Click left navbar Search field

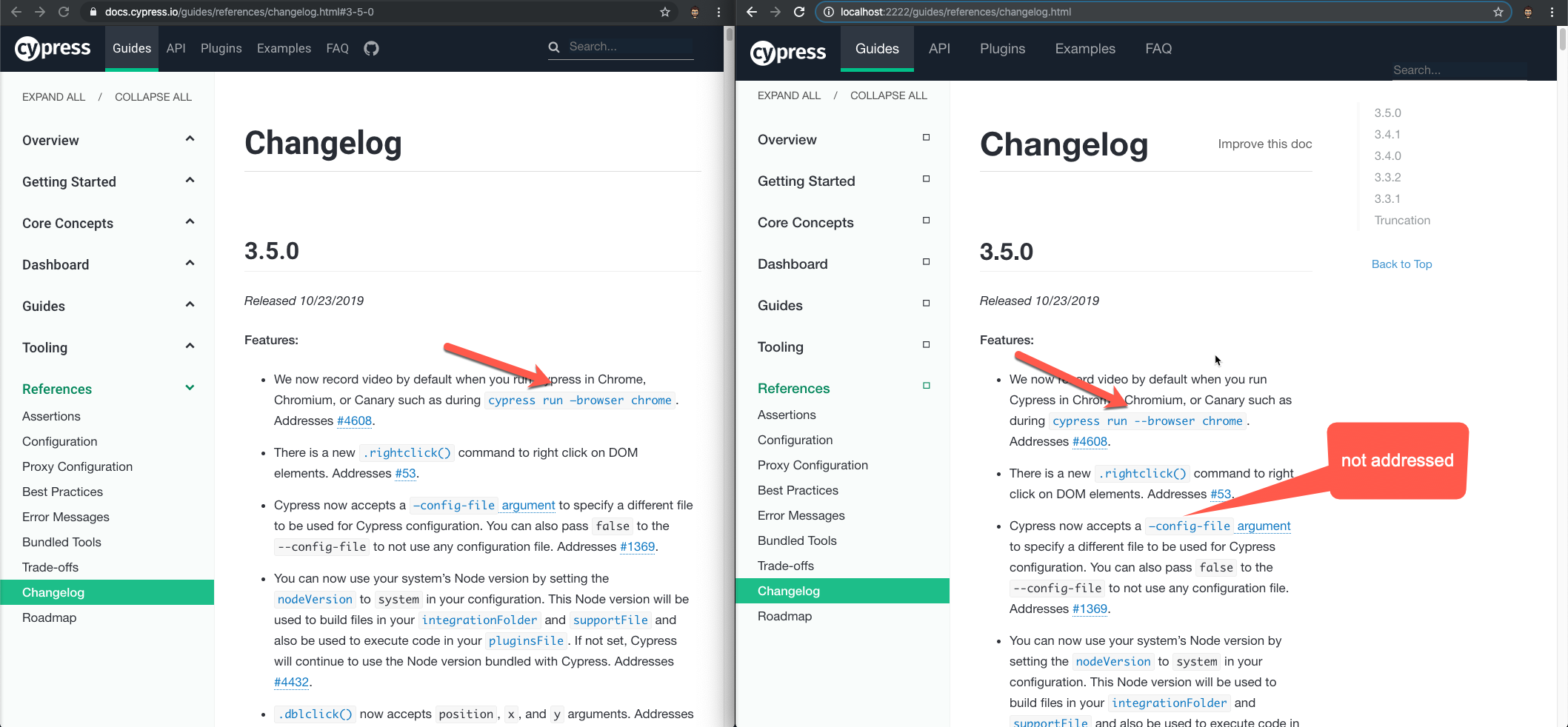pyautogui.click(x=630, y=47)
